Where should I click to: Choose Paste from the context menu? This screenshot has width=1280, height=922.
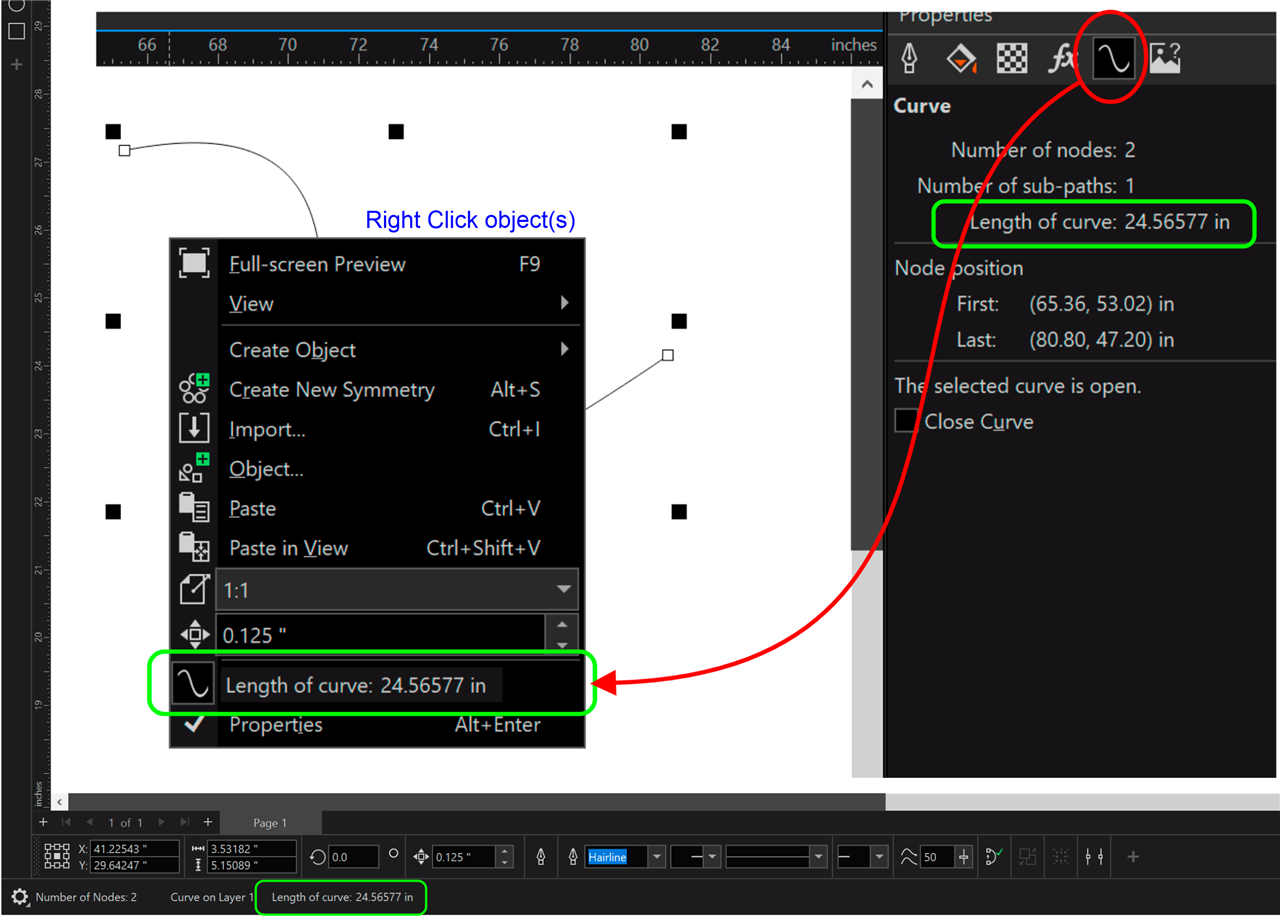point(379,508)
